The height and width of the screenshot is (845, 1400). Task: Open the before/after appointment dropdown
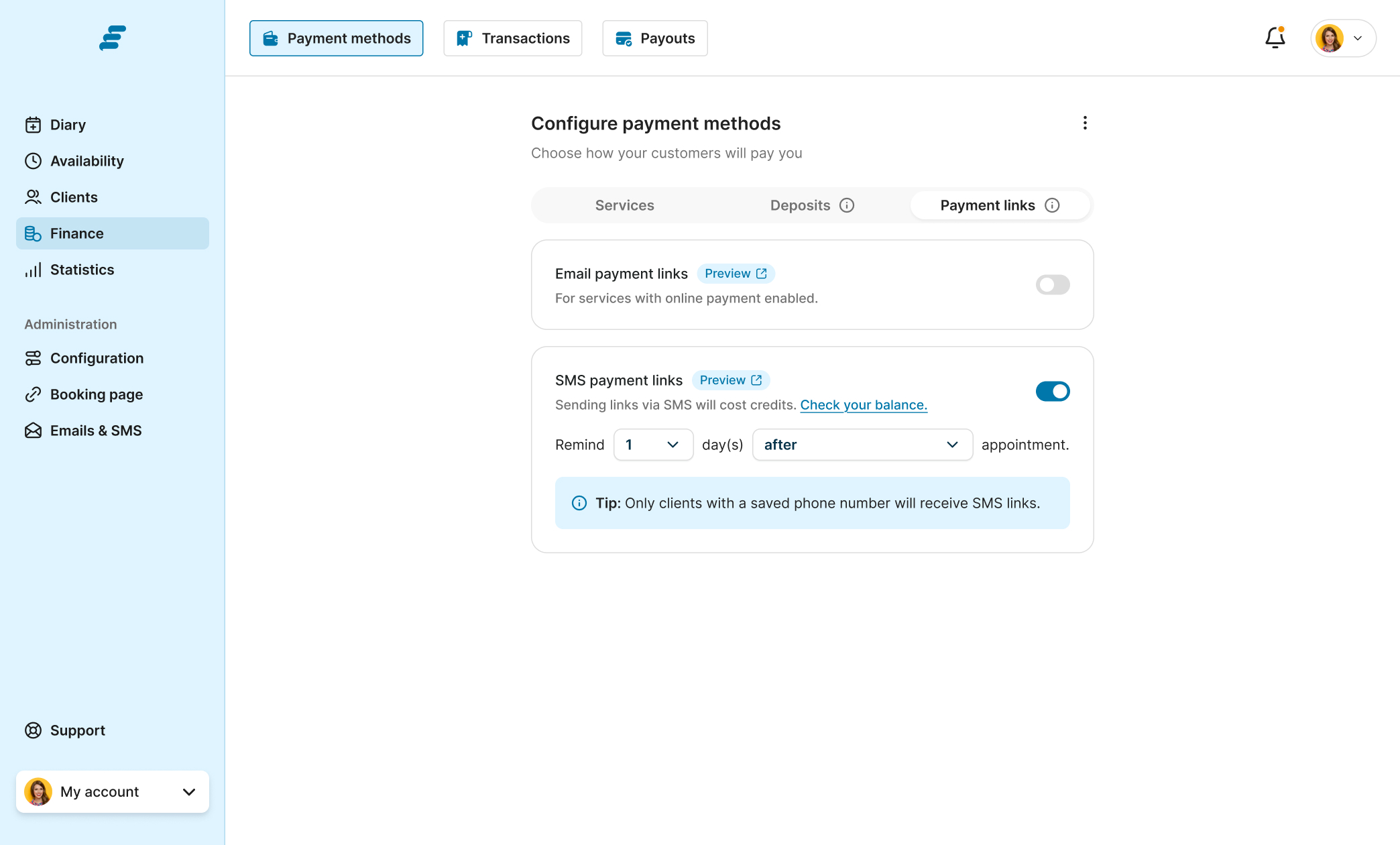pos(862,445)
